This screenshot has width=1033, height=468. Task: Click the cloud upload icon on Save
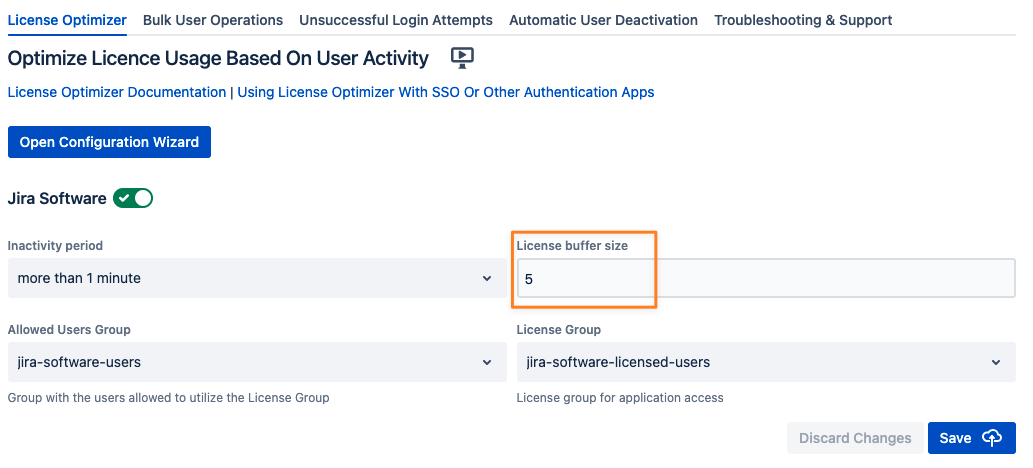click(x=992, y=438)
